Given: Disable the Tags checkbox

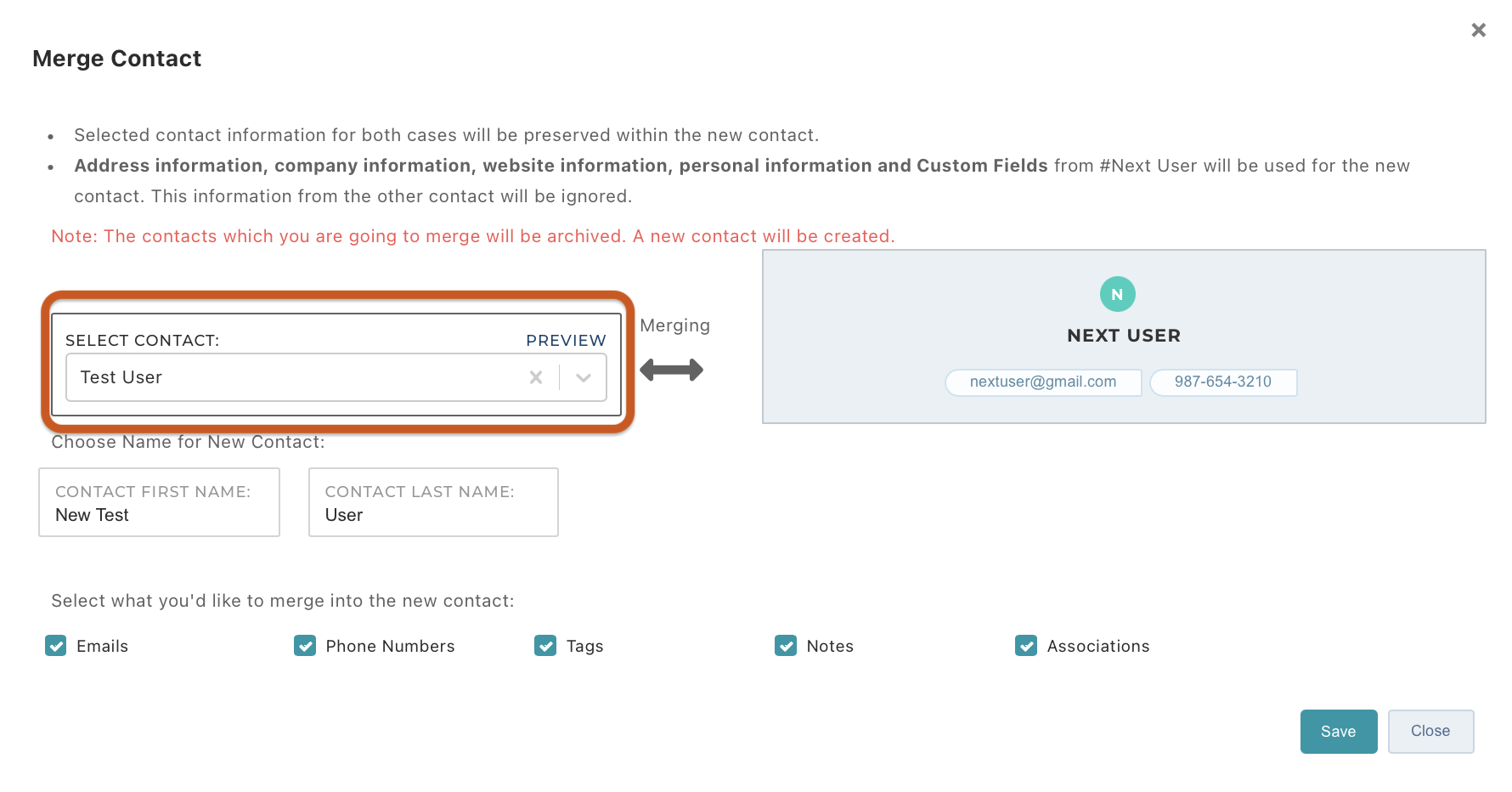Looking at the screenshot, I should pyautogui.click(x=545, y=646).
